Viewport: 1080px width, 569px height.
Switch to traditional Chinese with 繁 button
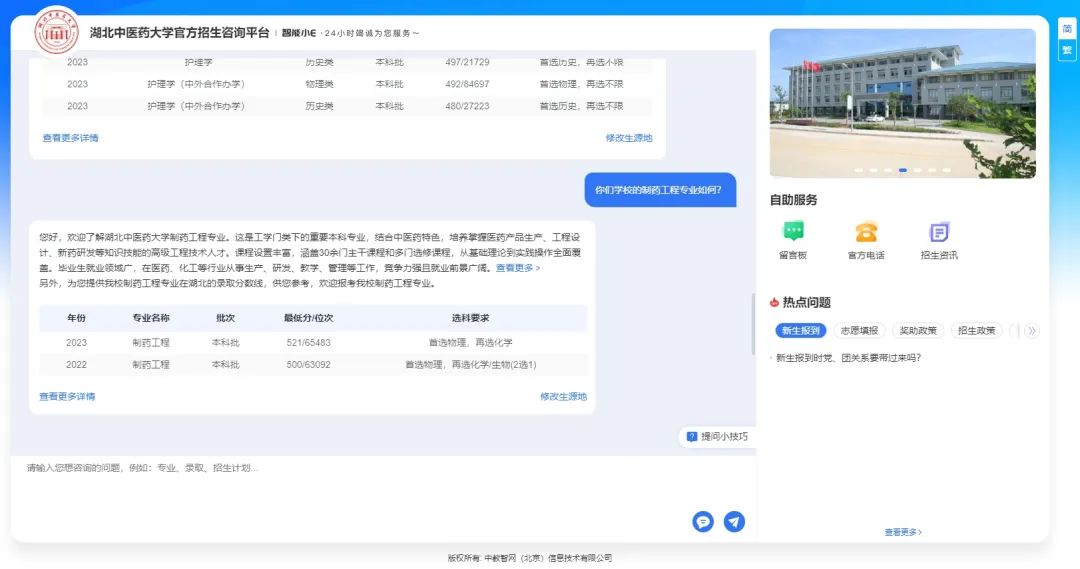coord(1067,49)
